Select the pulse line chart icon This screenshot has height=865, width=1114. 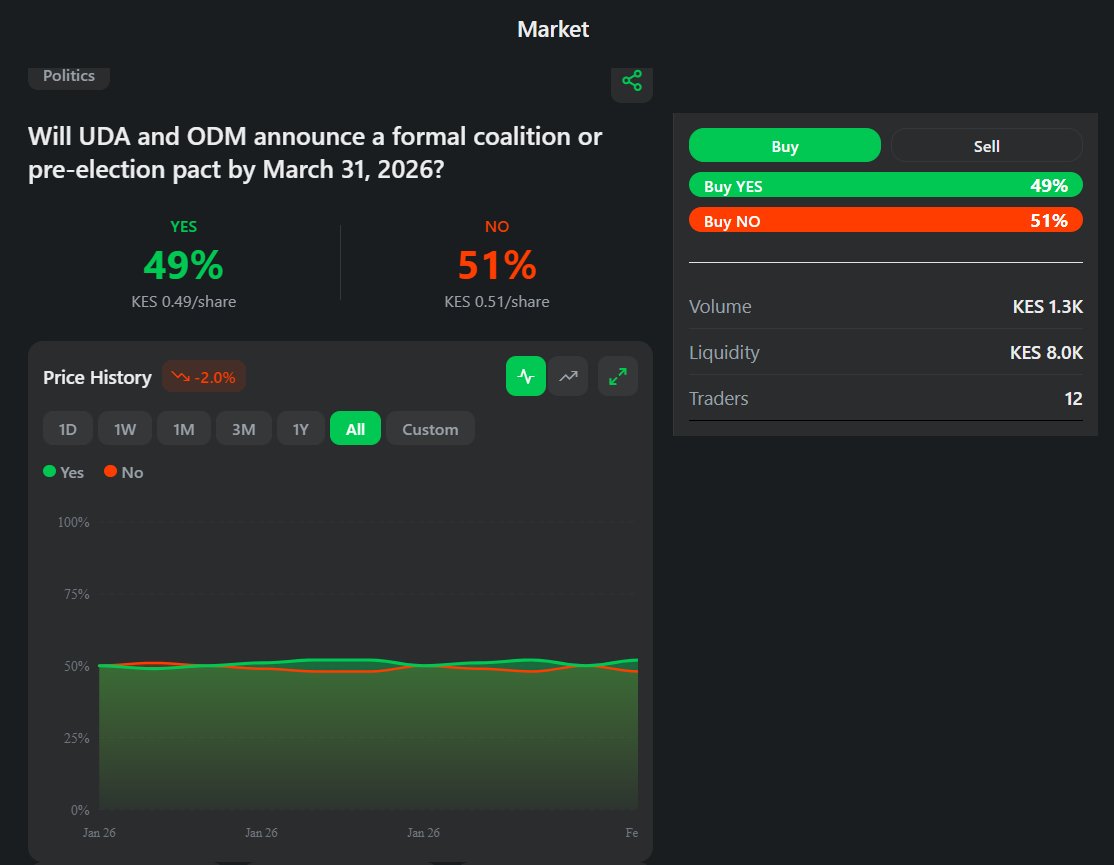click(526, 376)
